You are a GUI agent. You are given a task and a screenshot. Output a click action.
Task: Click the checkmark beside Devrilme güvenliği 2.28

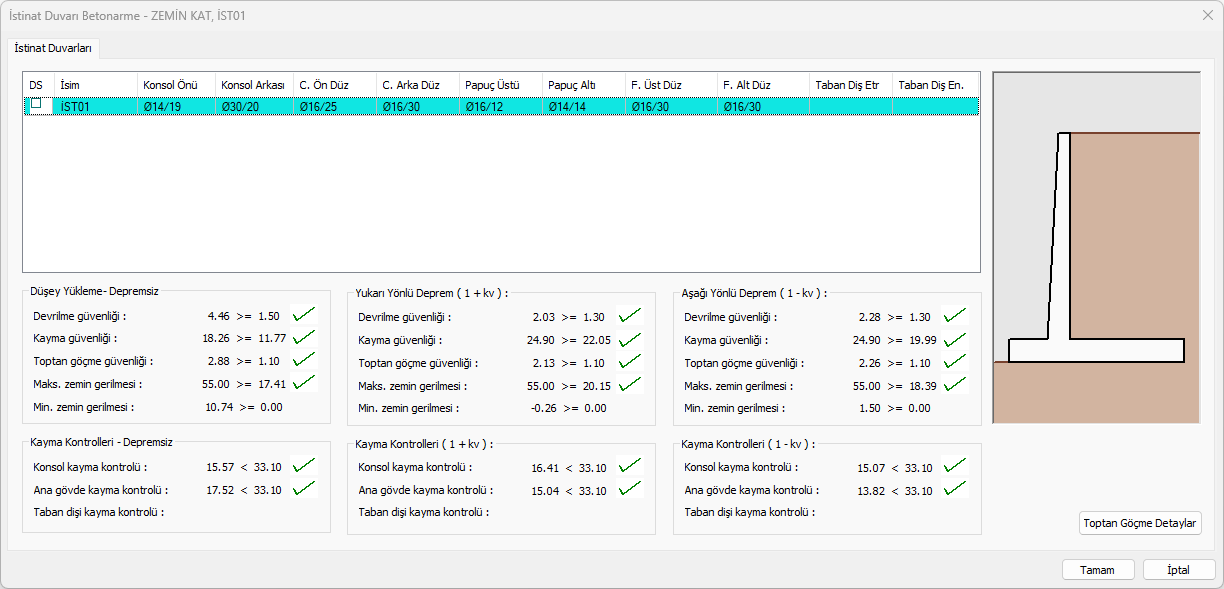click(955, 316)
